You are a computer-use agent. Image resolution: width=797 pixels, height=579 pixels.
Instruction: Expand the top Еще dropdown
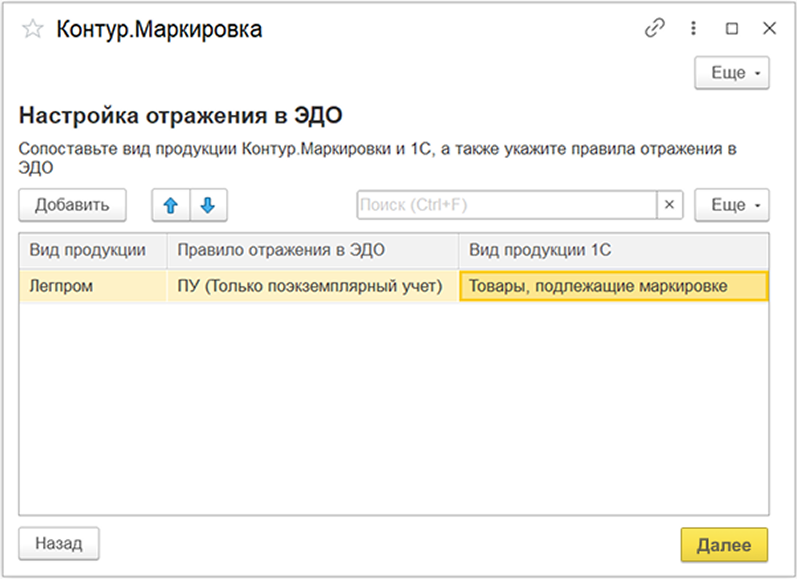(x=732, y=73)
